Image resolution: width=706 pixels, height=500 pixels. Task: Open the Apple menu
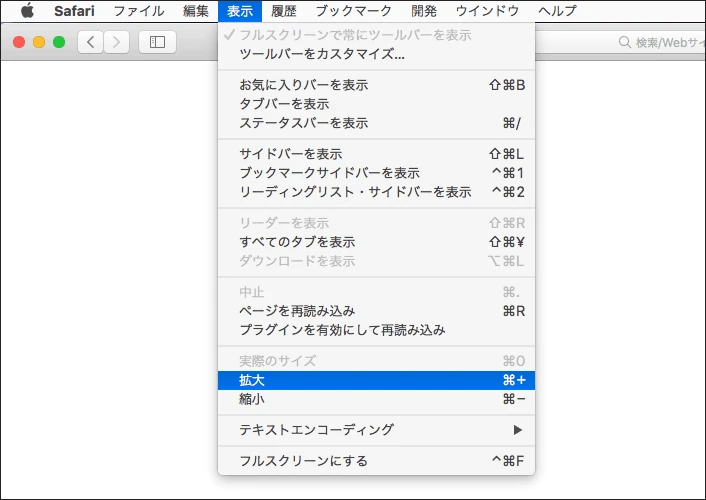pos(27,10)
